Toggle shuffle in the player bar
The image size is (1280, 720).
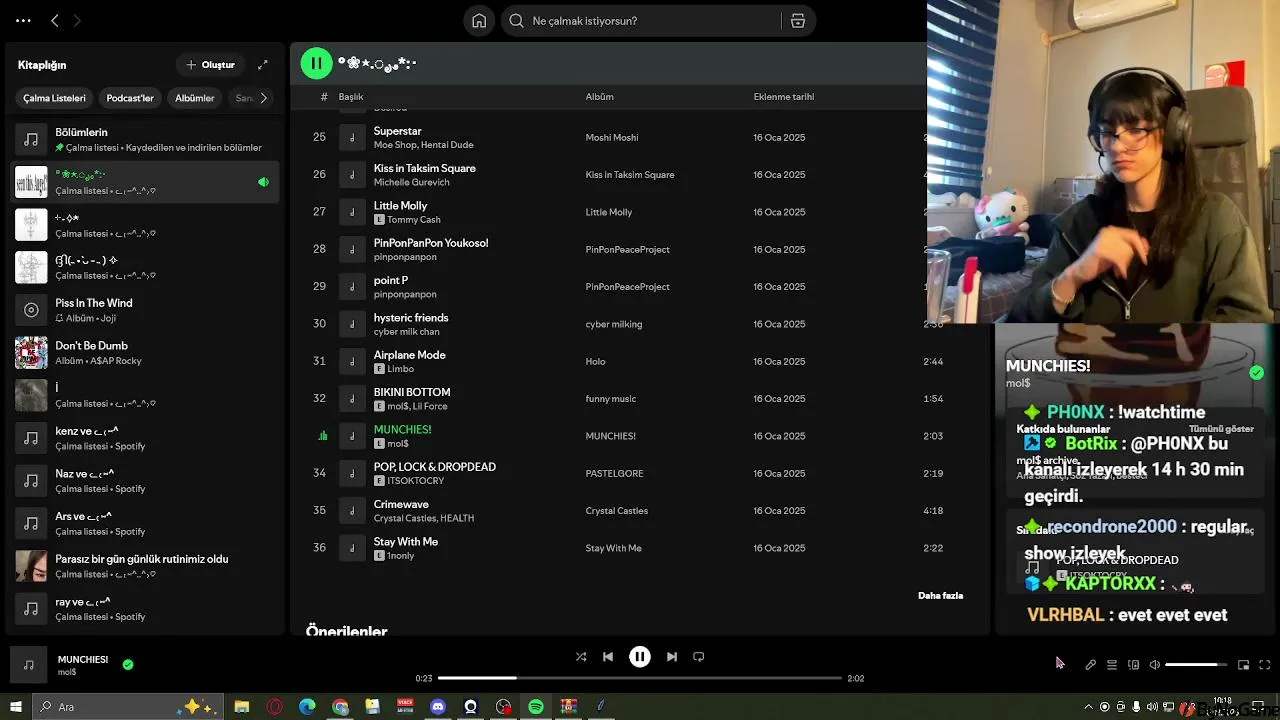pos(581,657)
